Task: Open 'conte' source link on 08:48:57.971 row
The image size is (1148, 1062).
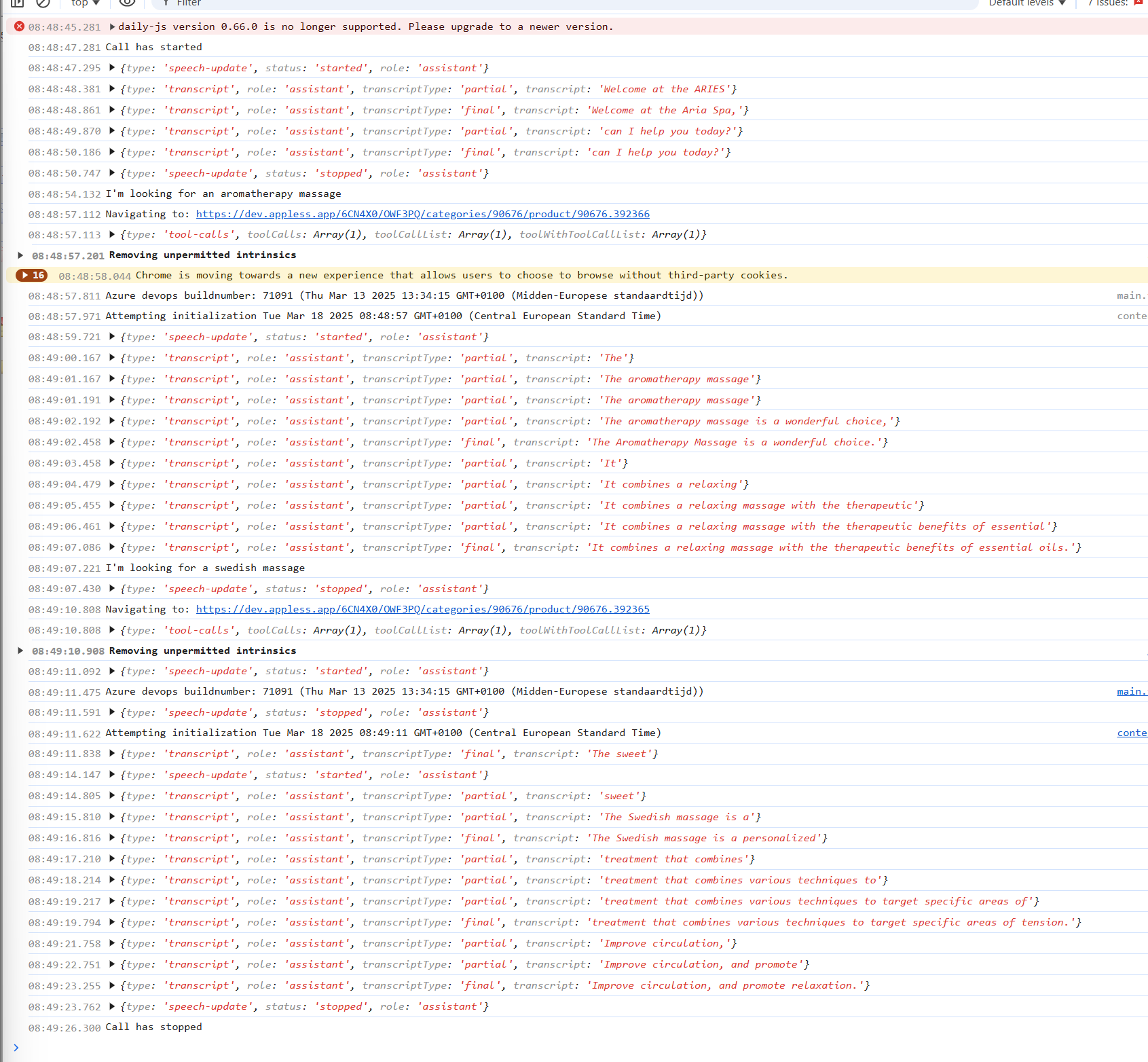Action: 1132,316
